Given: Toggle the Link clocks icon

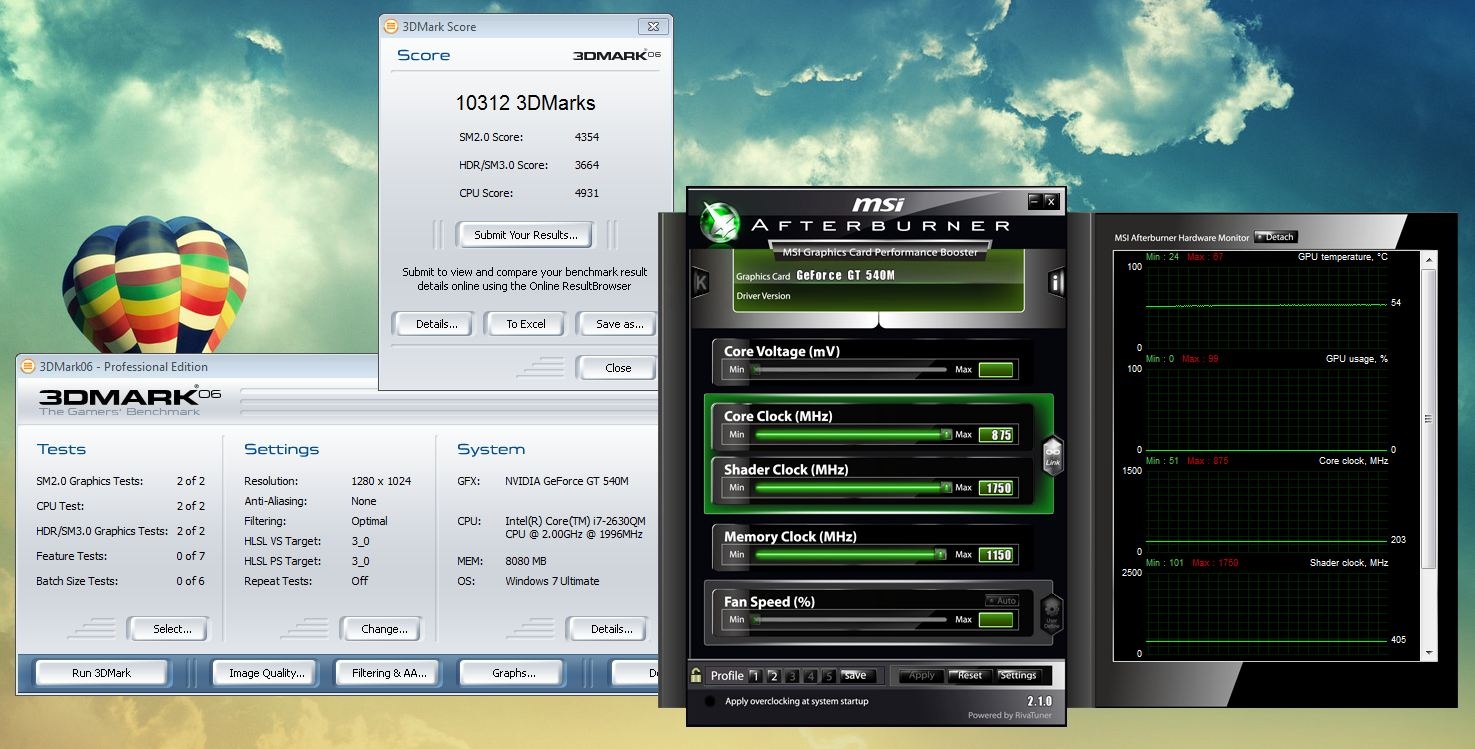Looking at the screenshot, I should point(1052,456).
